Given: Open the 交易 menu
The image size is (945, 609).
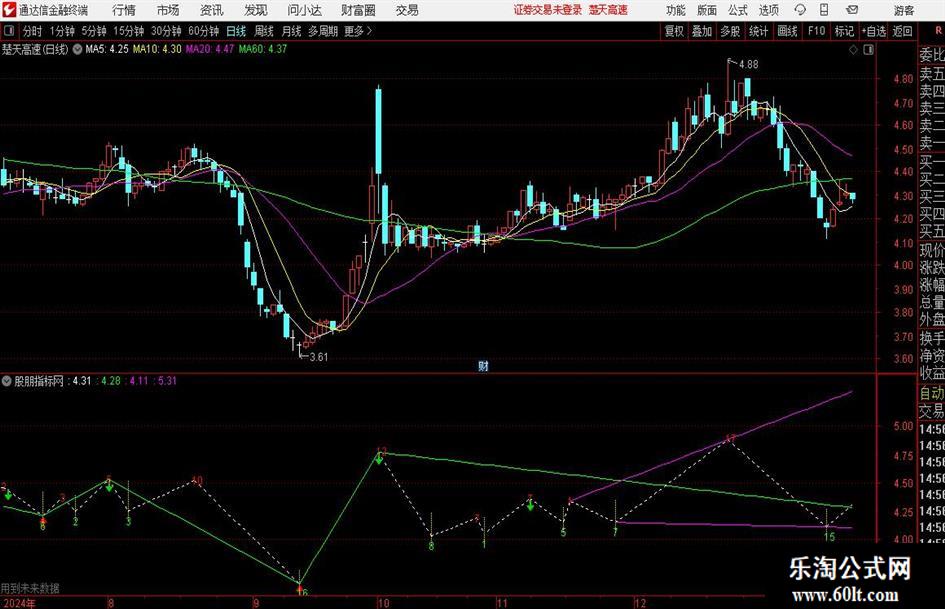Looking at the screenshot, I should tap(407, 10).
